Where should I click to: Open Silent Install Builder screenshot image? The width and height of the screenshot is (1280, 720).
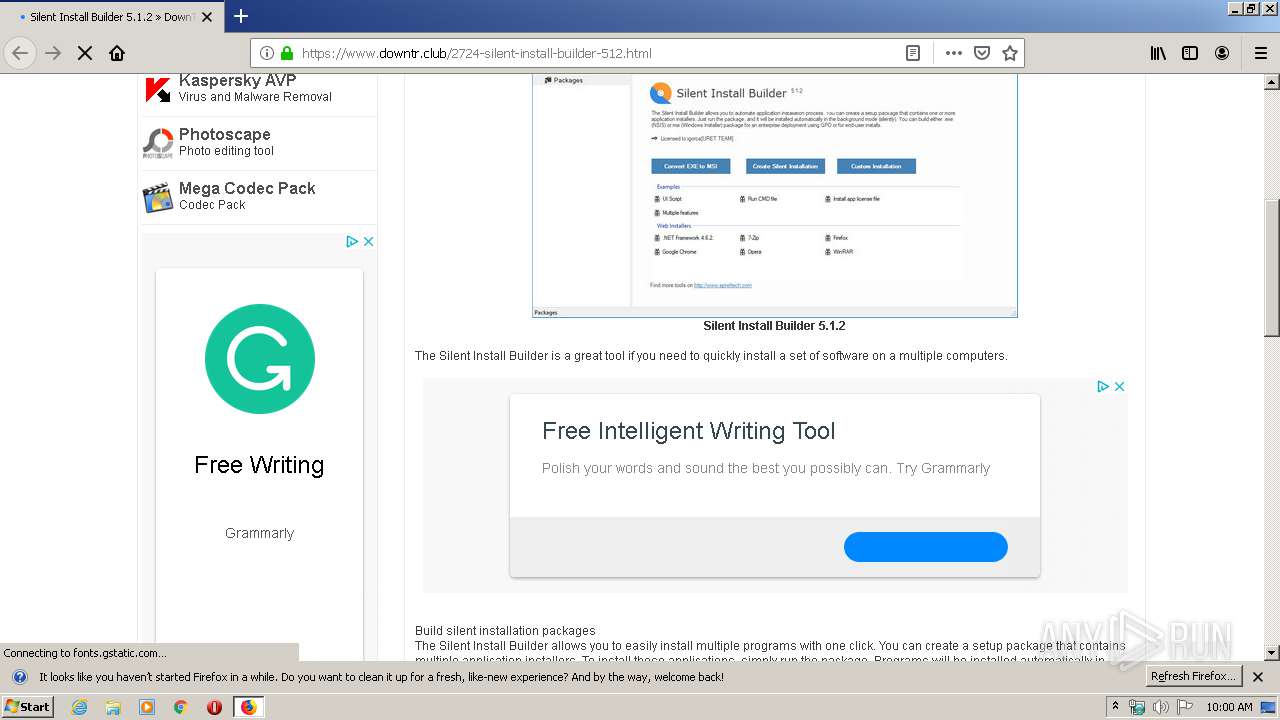775,196
